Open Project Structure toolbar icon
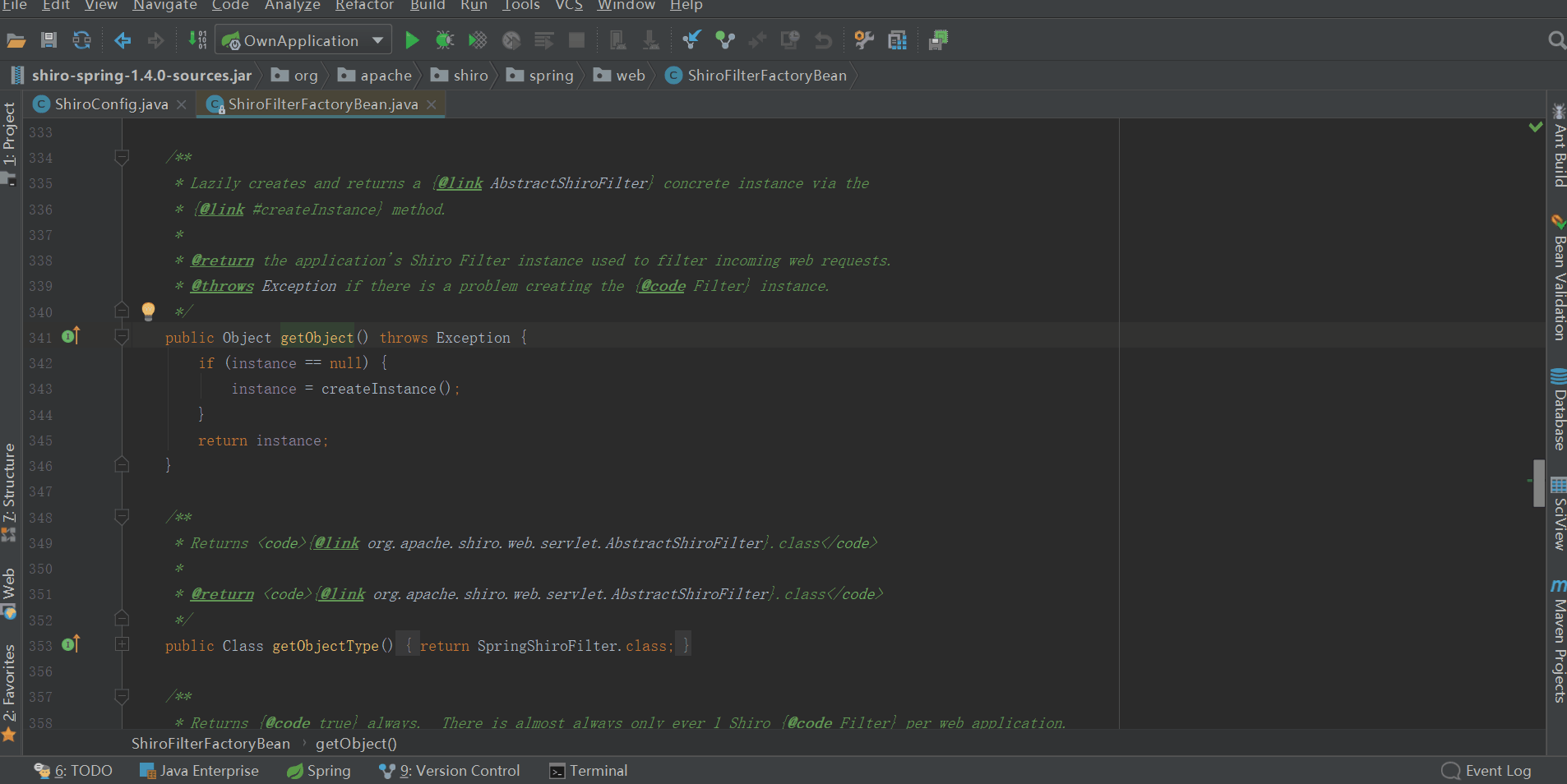Image resolution: width=1567 pixels, height=784 pixels. click(x=897, y=40)
